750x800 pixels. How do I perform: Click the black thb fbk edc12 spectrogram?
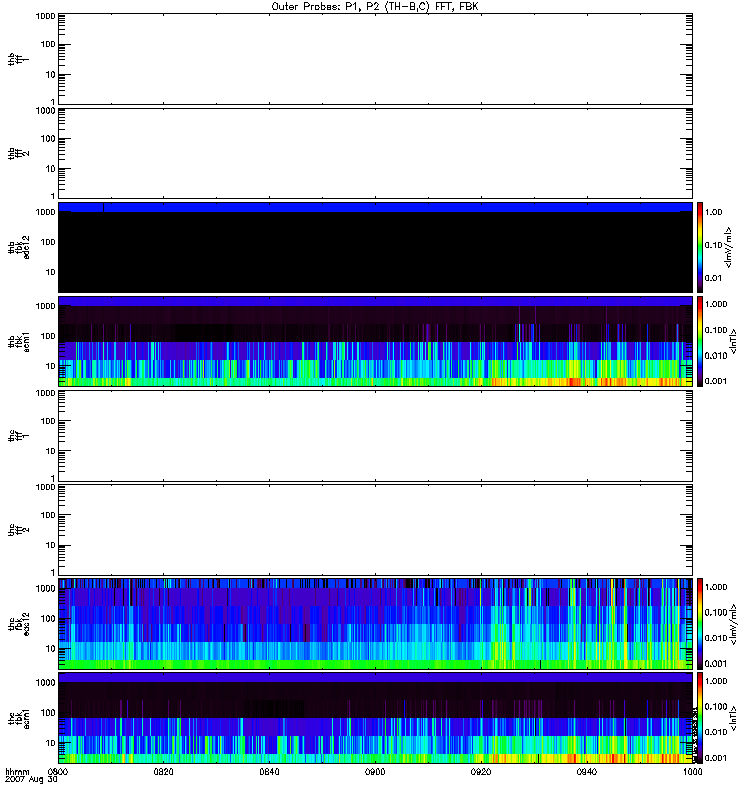[x=375, y=252]
